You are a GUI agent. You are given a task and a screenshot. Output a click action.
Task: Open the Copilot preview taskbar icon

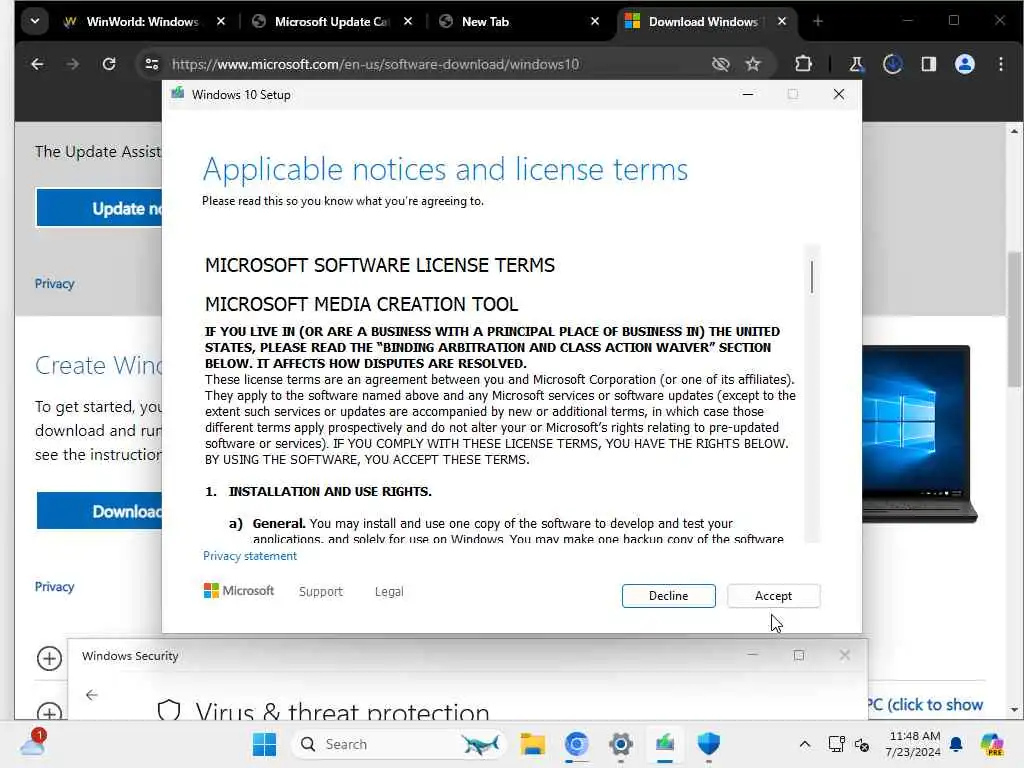point(993,744)
